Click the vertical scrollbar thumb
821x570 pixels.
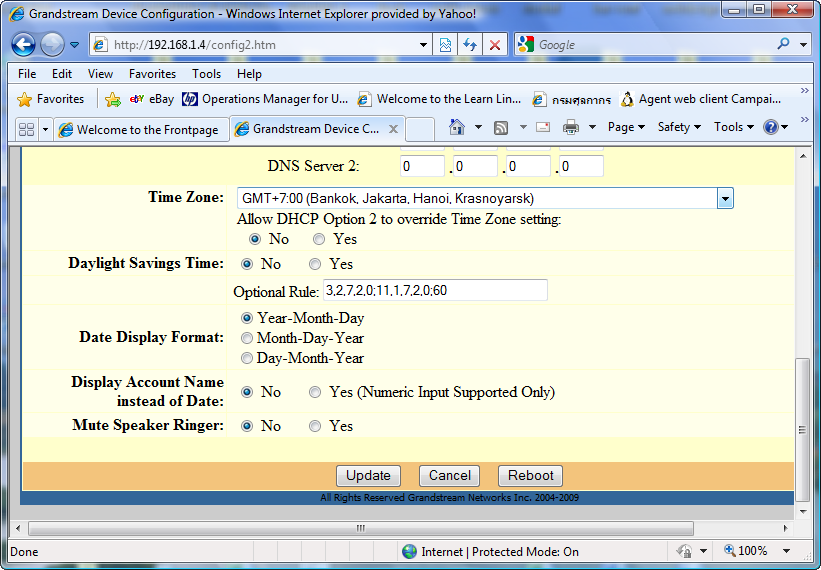802,429
